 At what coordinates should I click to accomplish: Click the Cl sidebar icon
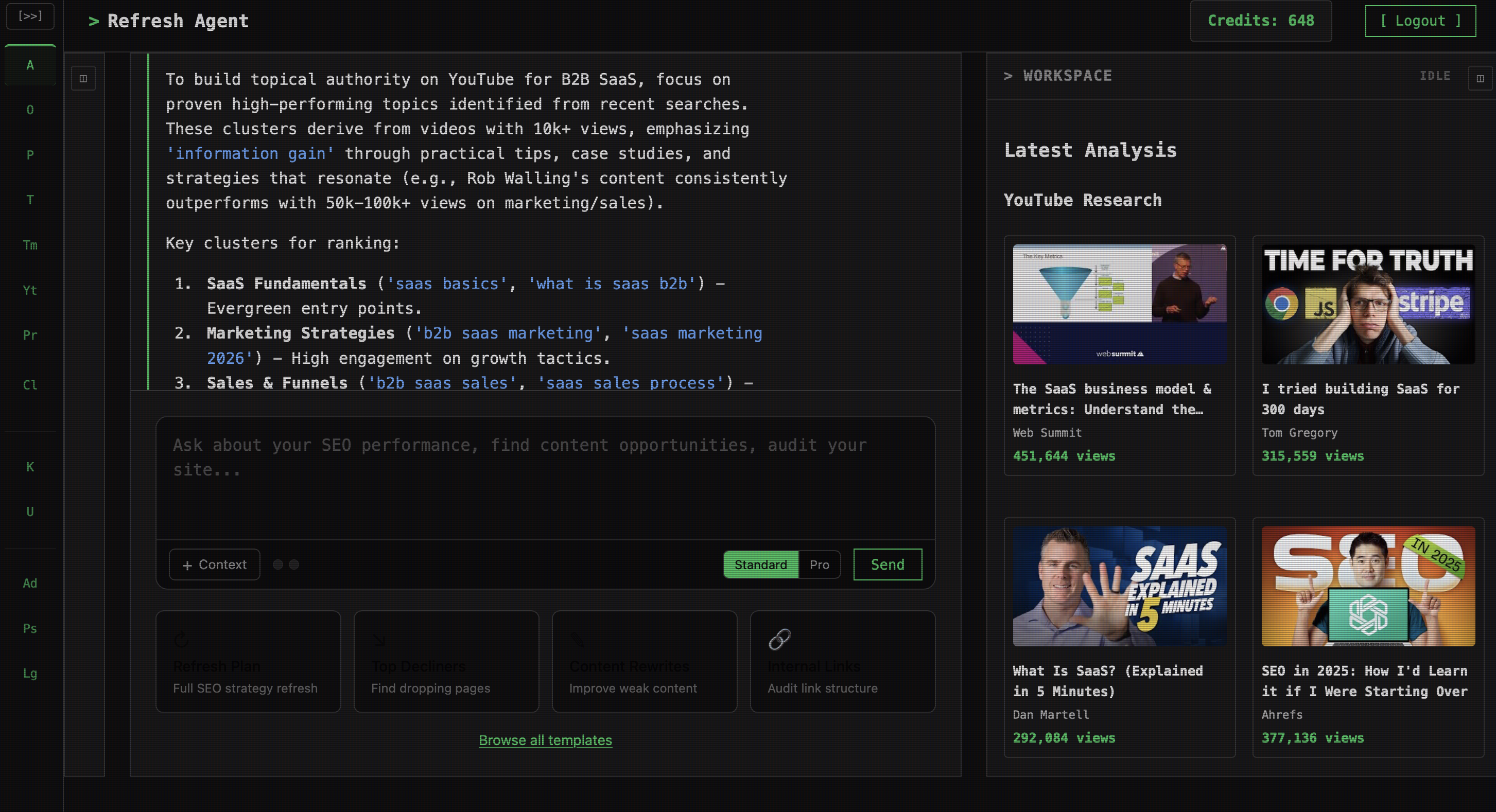point(30,385)
